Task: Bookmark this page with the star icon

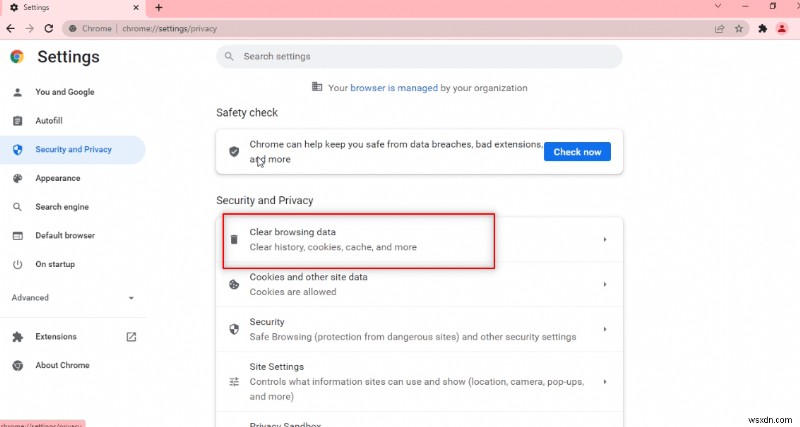Action: (x=740, y=29)
